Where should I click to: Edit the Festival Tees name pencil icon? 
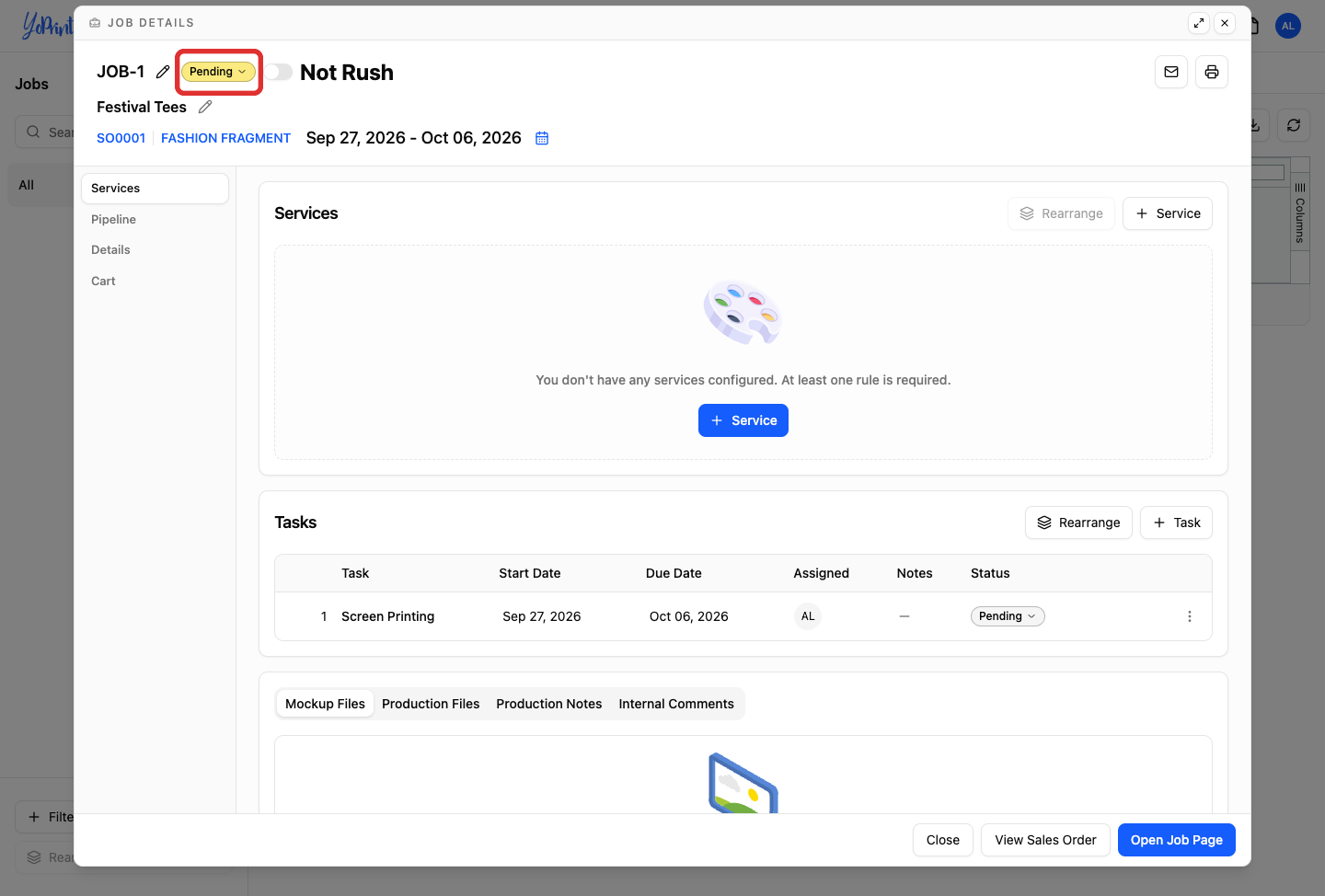(205, 107)
